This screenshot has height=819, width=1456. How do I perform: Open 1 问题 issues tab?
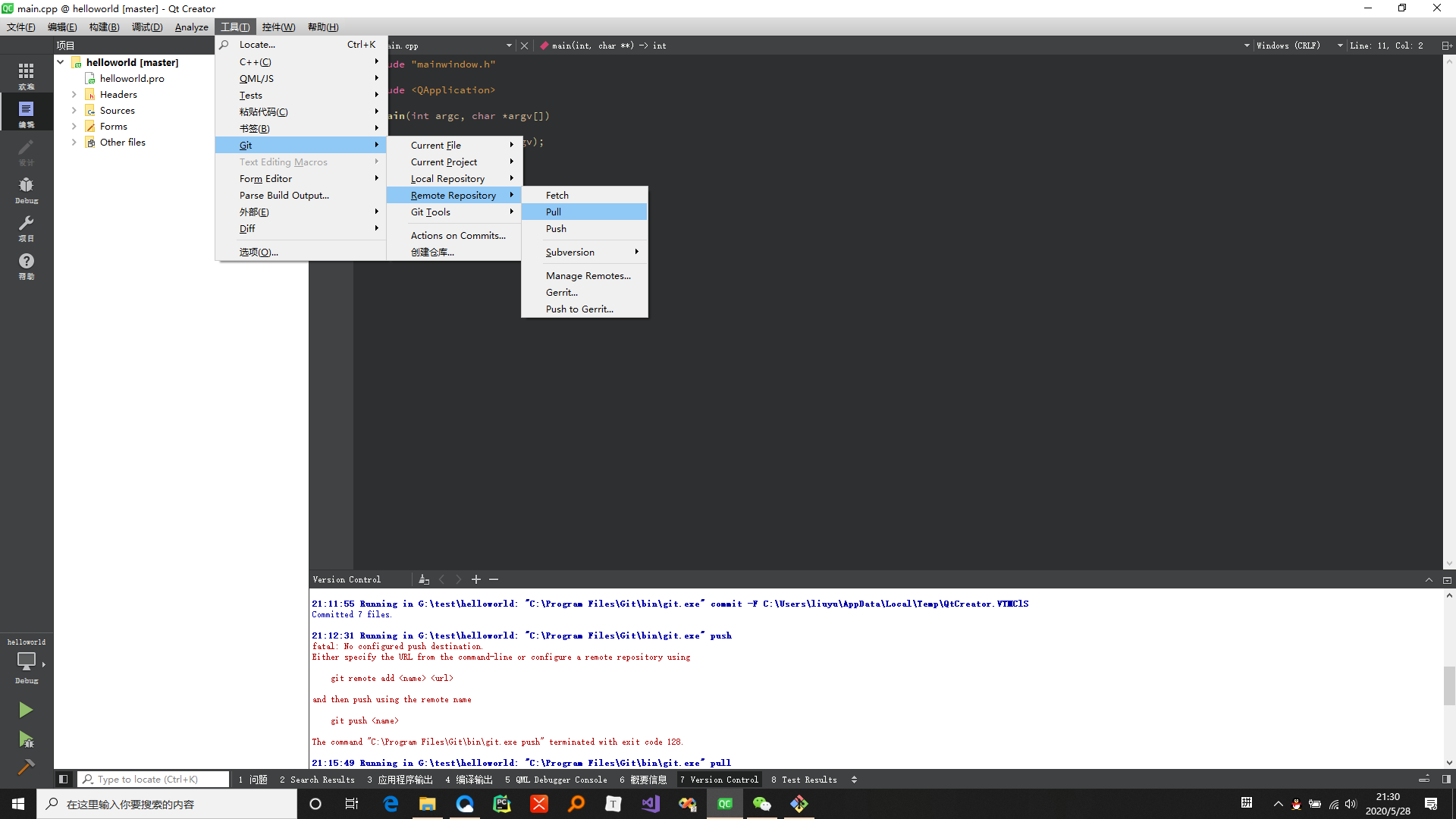pyautogui.click(x=253, y=780)
